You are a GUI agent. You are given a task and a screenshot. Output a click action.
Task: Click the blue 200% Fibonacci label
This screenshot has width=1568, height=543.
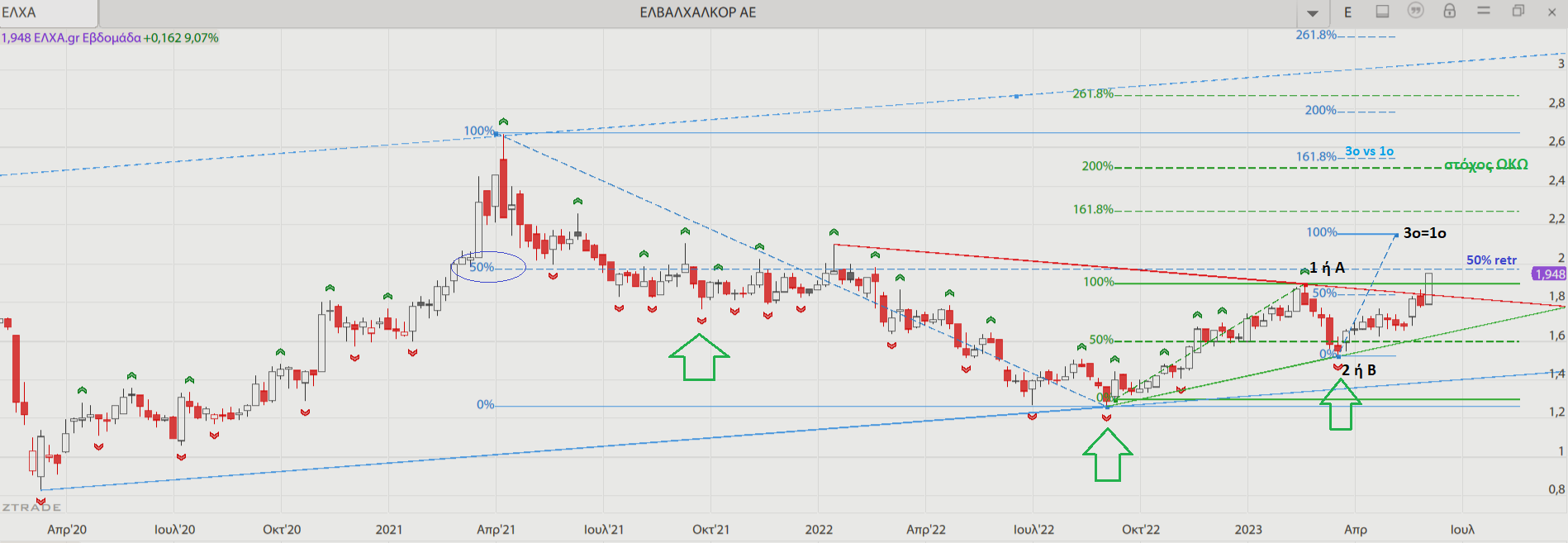click(x=1321, y=110)
